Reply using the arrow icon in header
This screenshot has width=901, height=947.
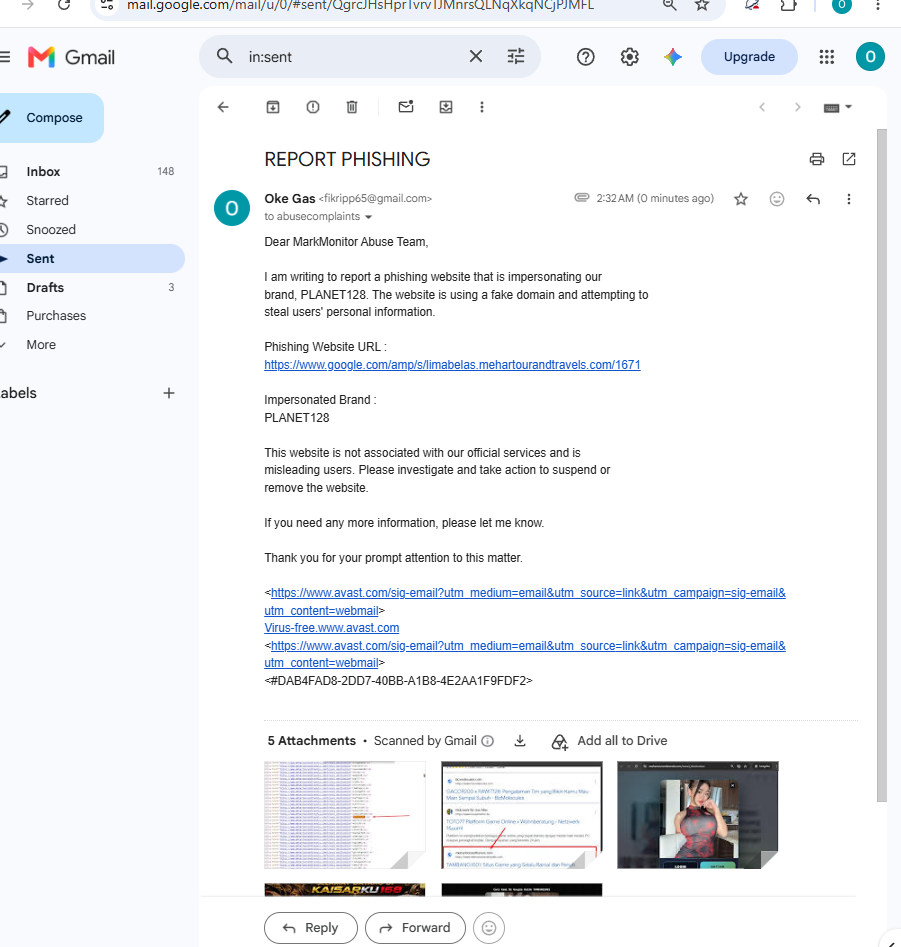(x=813, y=199)
